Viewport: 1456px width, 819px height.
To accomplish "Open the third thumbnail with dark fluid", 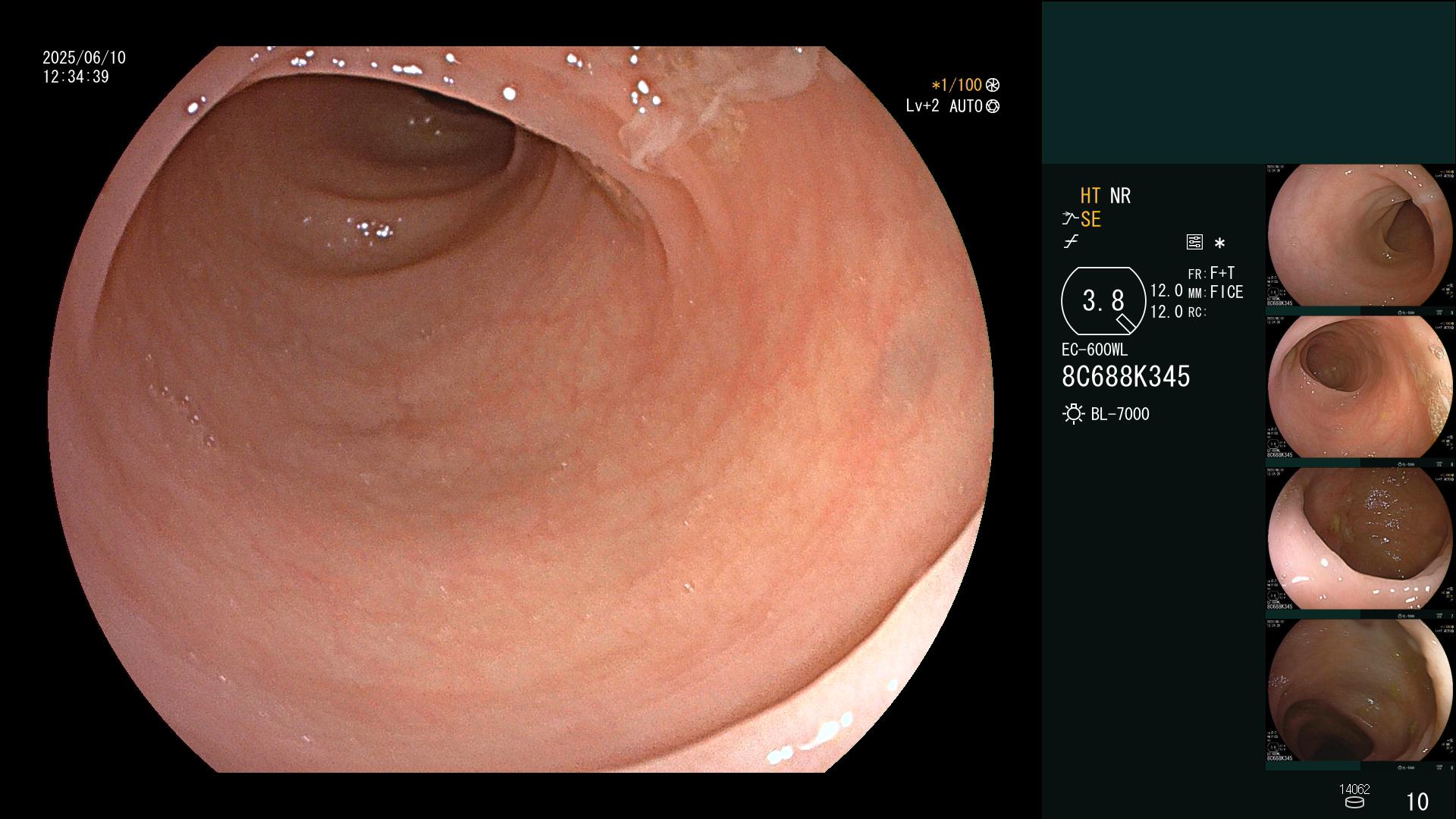I will point(1360,540).
